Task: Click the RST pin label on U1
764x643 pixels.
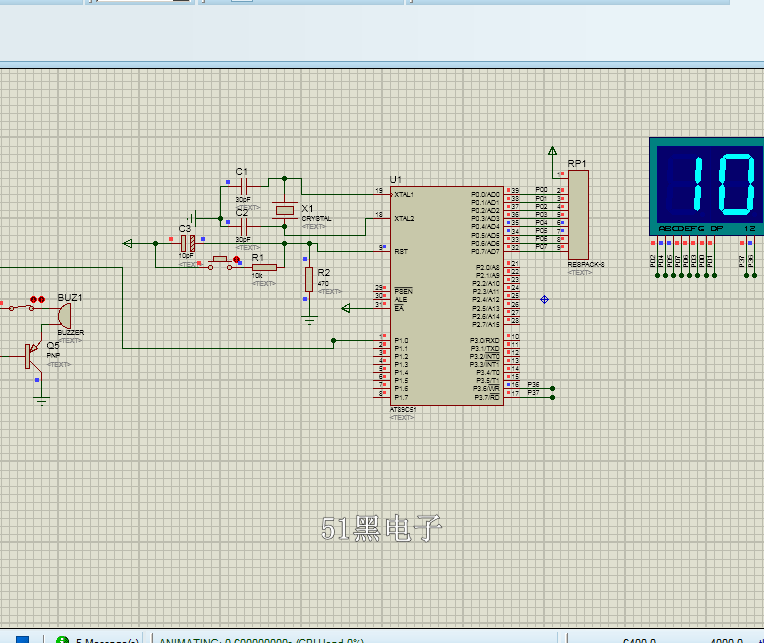Action: pos(401,251)
